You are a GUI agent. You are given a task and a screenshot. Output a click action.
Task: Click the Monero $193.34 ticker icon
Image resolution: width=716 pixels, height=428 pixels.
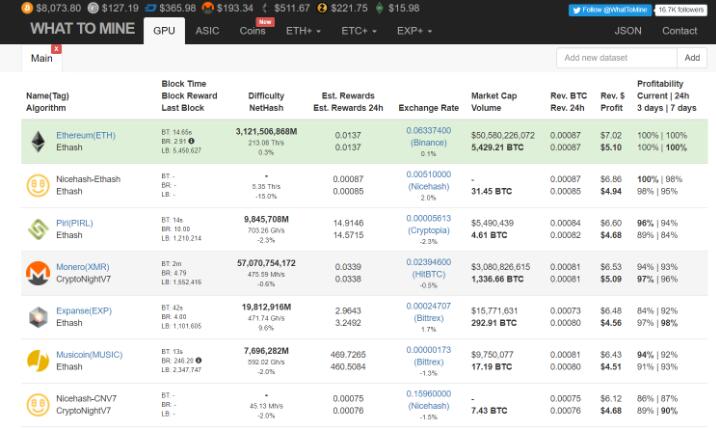coord(208,8)
